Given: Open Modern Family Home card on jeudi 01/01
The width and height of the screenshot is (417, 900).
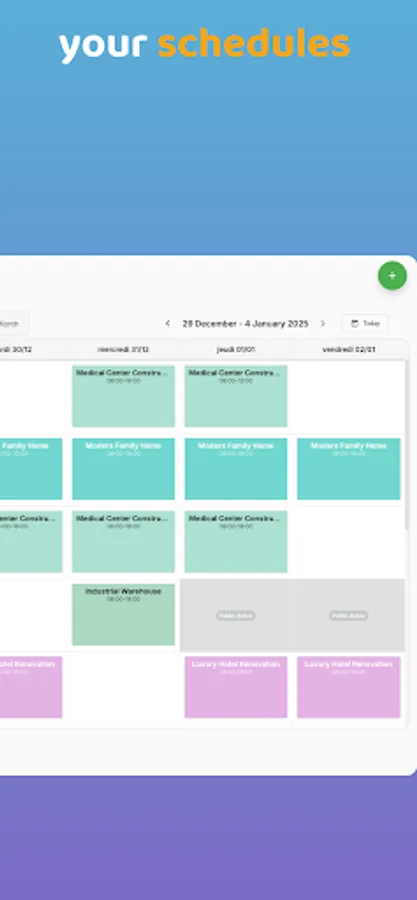Looking at the screenshot, I should (236, 469).
